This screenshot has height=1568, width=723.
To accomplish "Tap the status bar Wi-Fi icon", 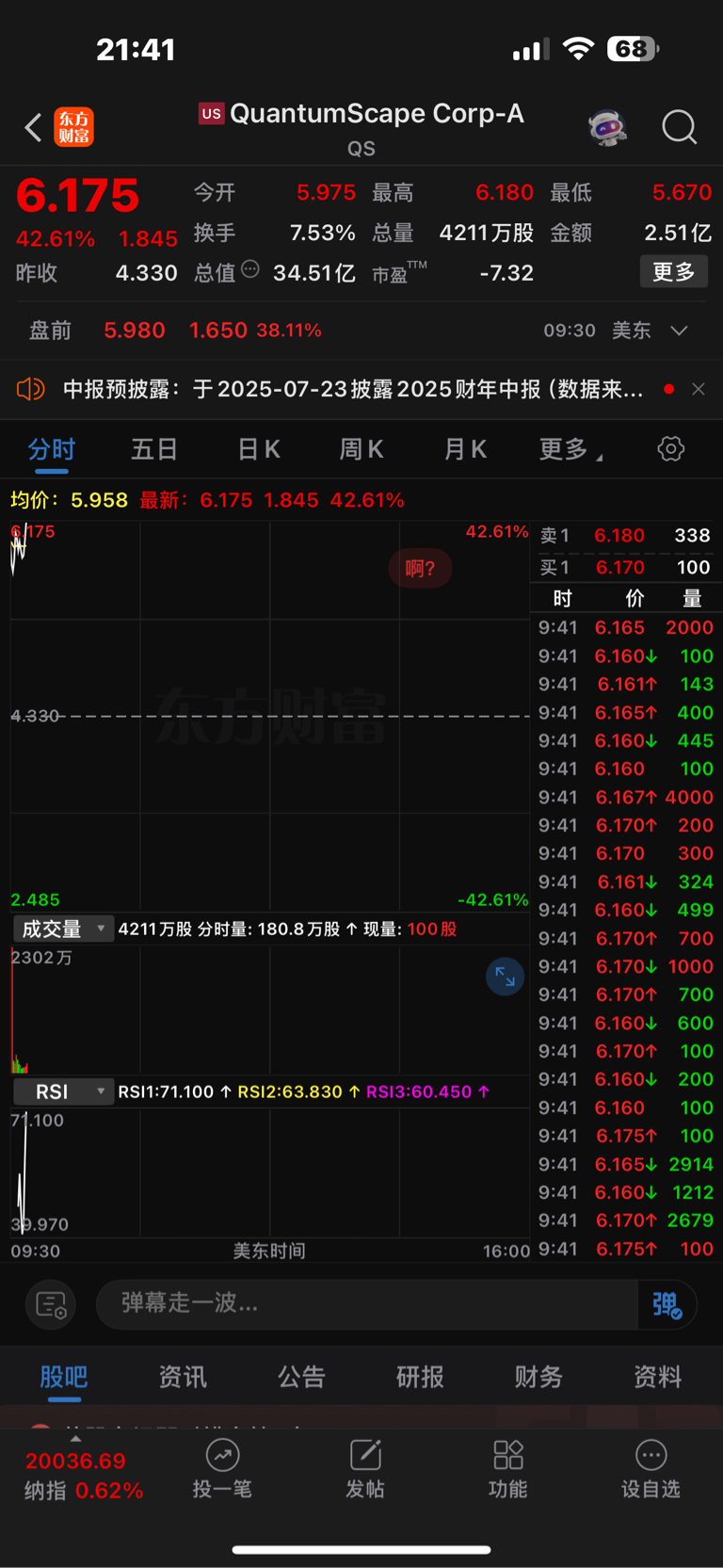I will pyautogui.click(x=578, y=49).
